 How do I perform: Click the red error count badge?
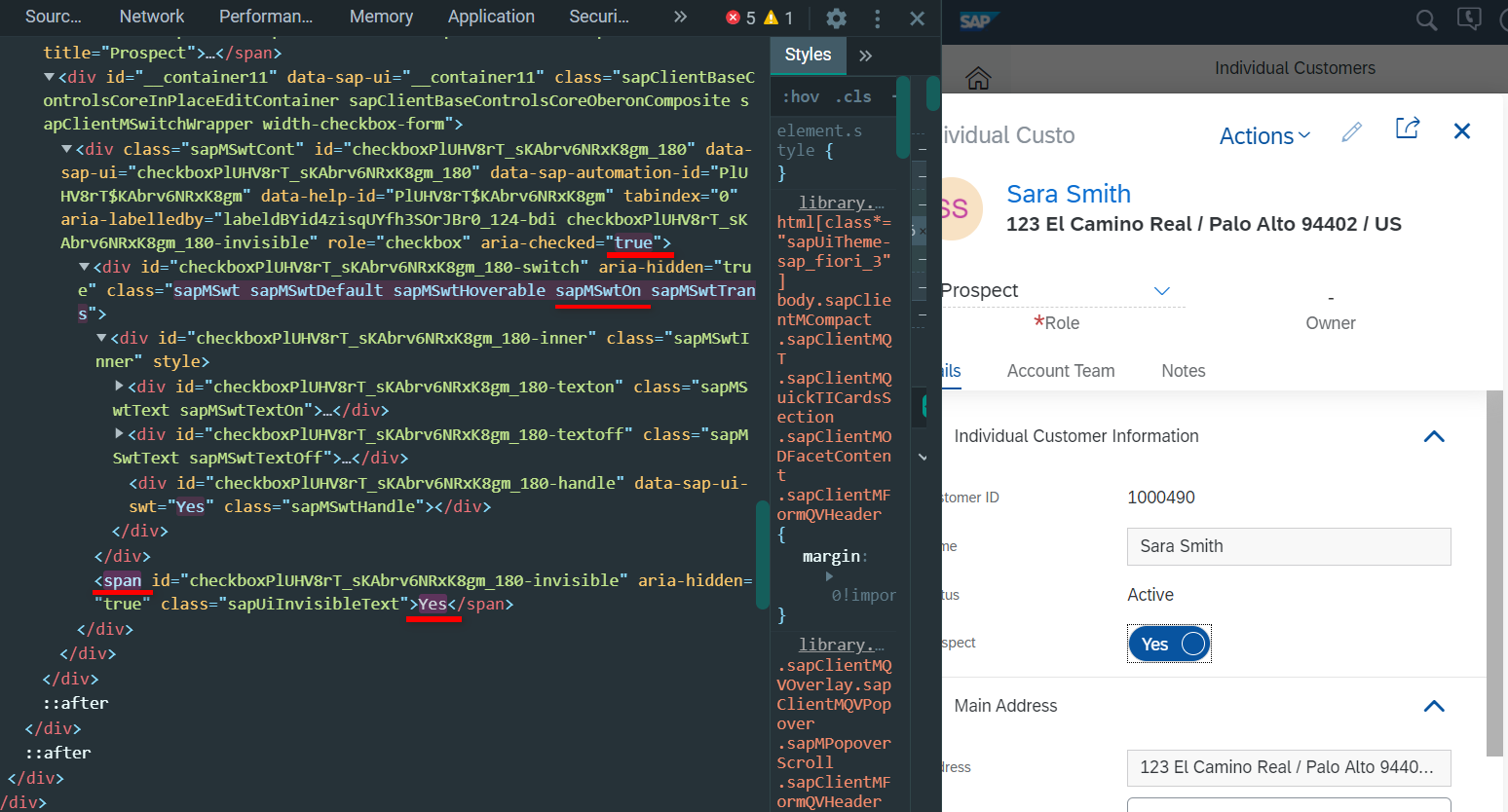(740, 18)
